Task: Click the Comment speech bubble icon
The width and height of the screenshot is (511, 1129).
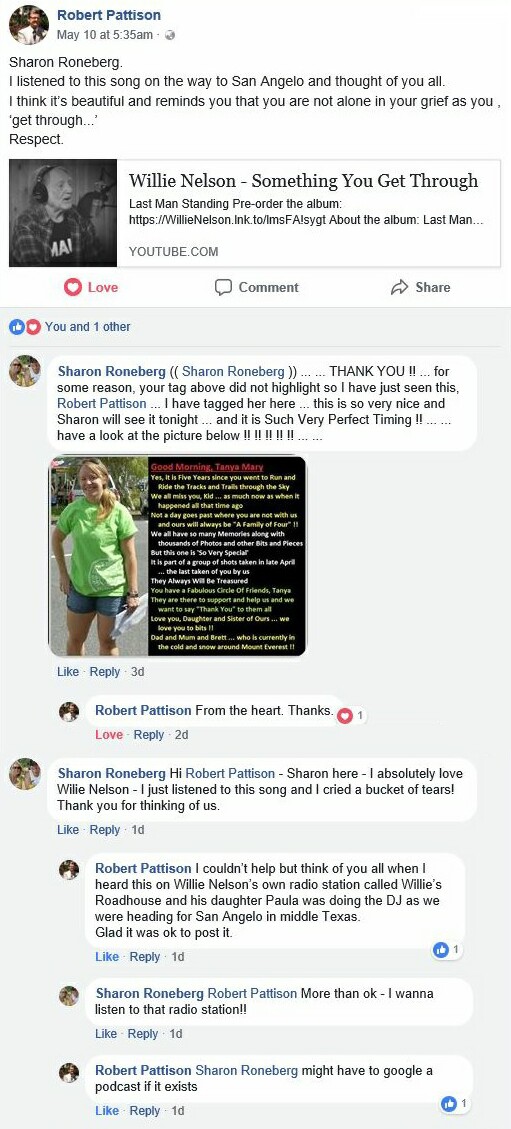Action: tap(224, 287)
